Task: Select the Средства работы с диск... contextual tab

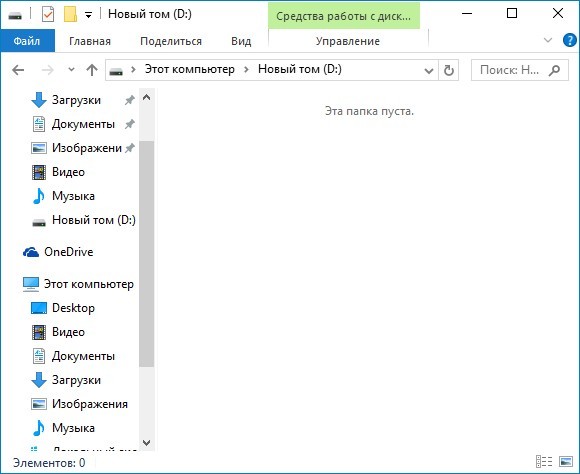Action: [x=344, y=16]
